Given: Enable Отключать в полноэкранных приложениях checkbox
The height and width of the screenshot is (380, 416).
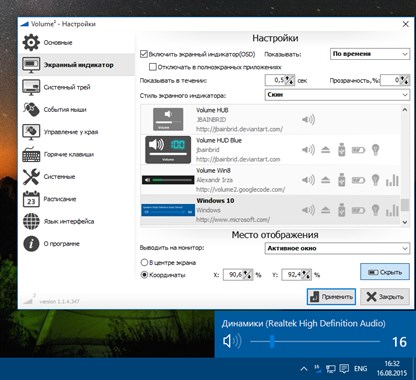Looking at the screenshot, I should [x=153, y=67].
